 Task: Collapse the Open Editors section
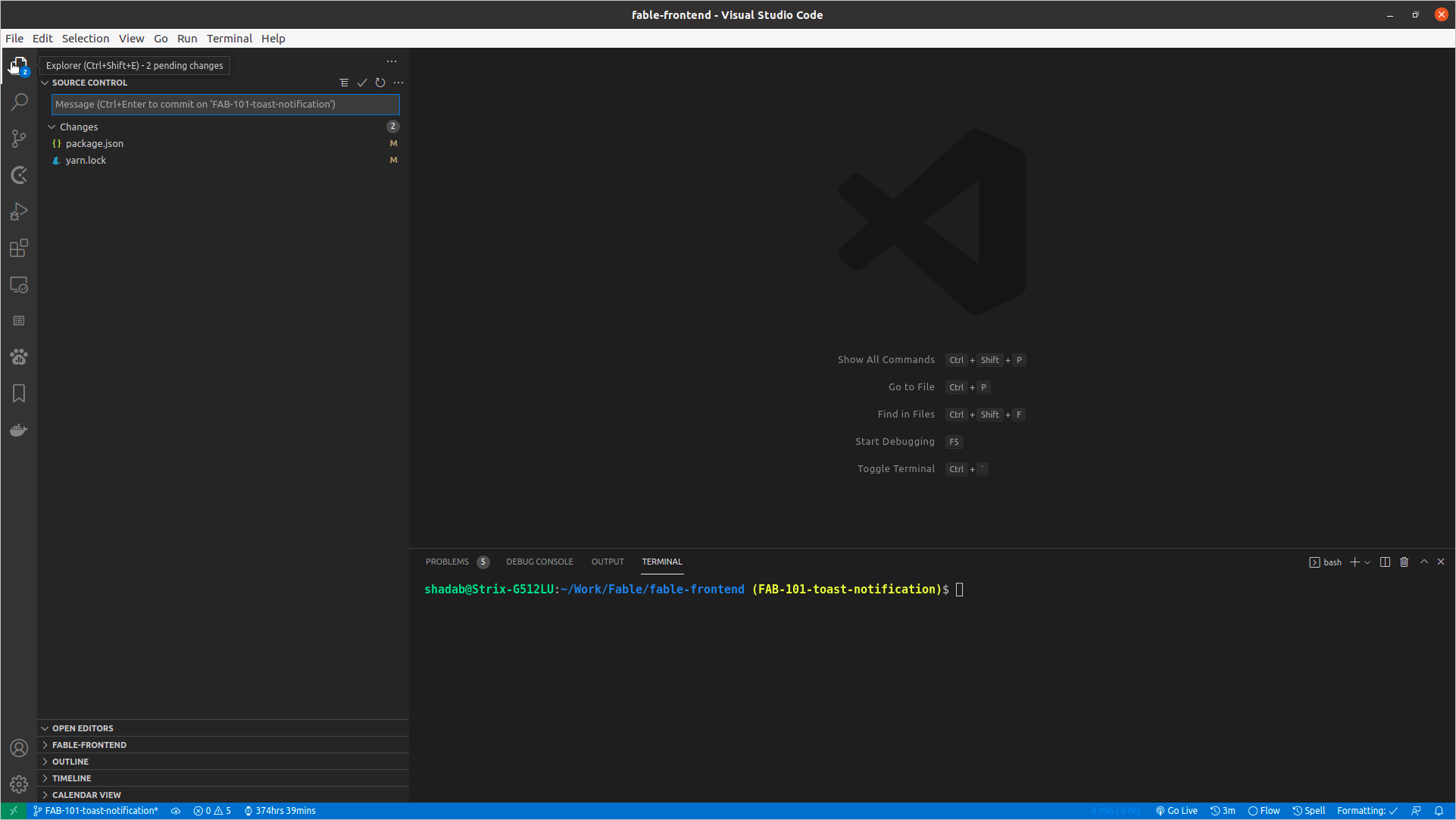(x=223, y=728)
